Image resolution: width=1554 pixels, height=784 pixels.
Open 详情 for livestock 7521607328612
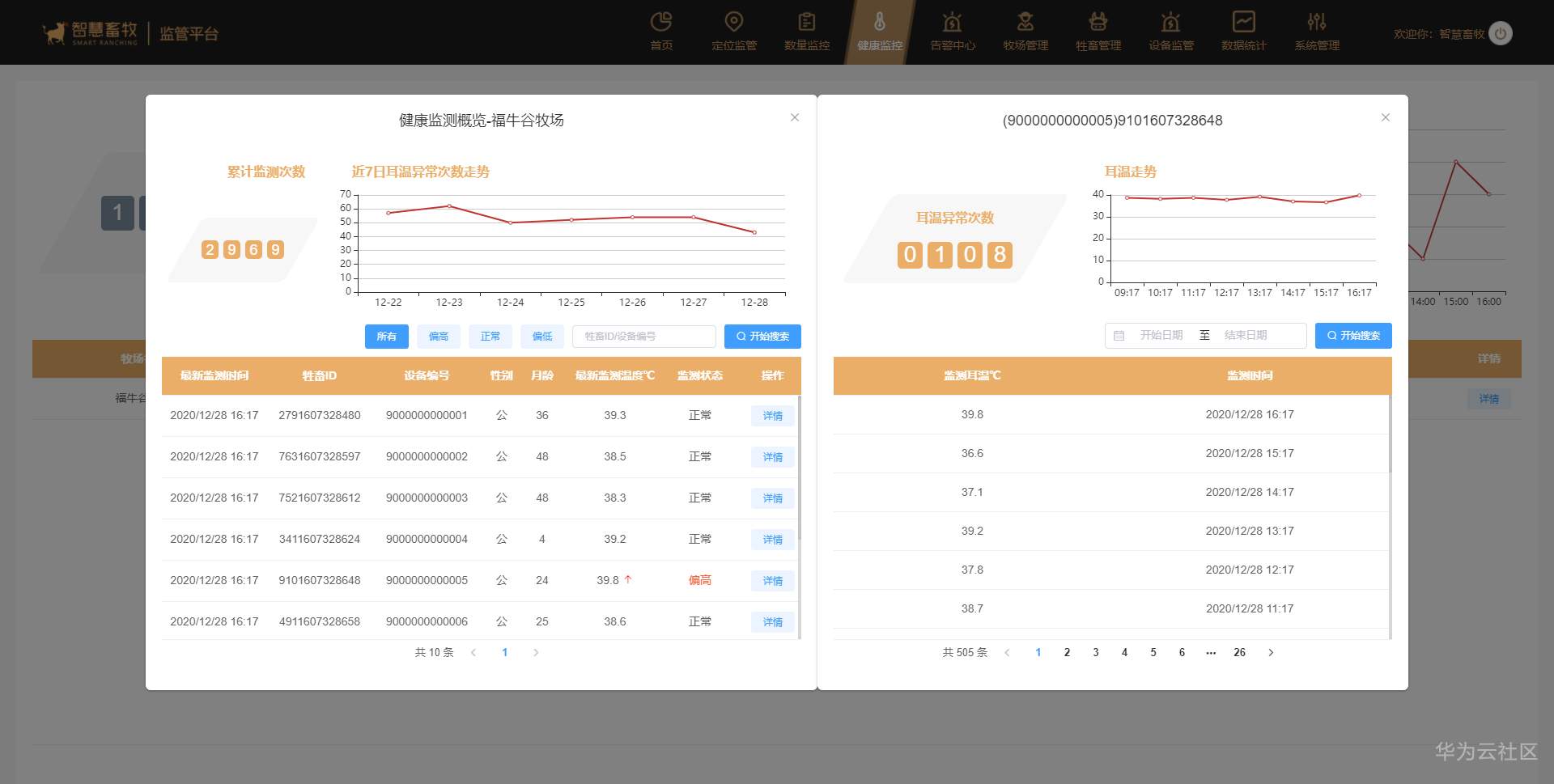[773, 498]
